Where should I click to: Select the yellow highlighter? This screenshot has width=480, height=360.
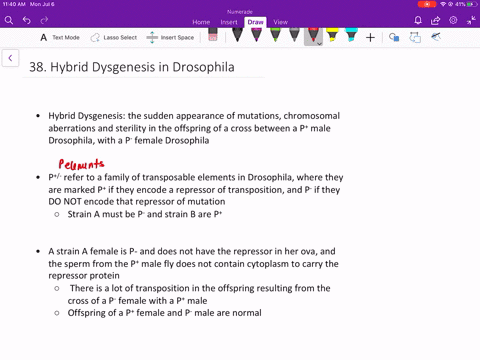[332, 35]
